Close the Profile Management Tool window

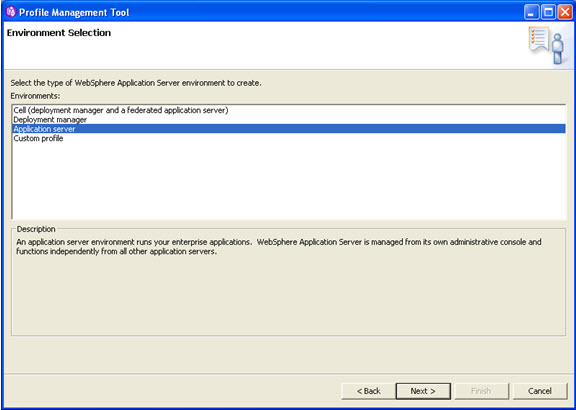tap(565, 13)
